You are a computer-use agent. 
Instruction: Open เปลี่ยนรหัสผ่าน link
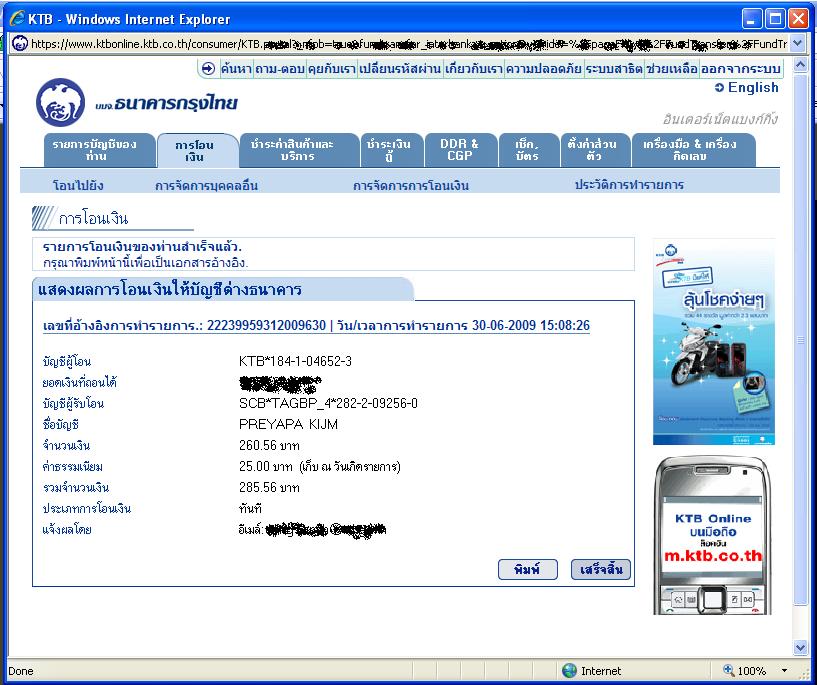coord(400,68)
